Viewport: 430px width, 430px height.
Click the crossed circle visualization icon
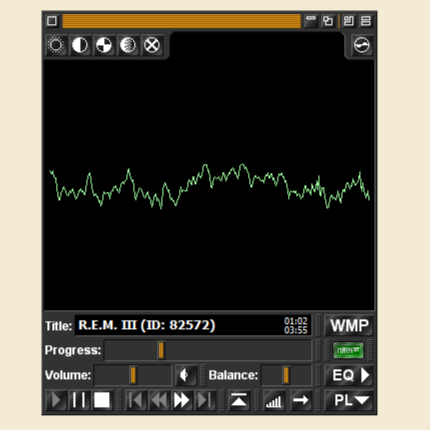152,45
